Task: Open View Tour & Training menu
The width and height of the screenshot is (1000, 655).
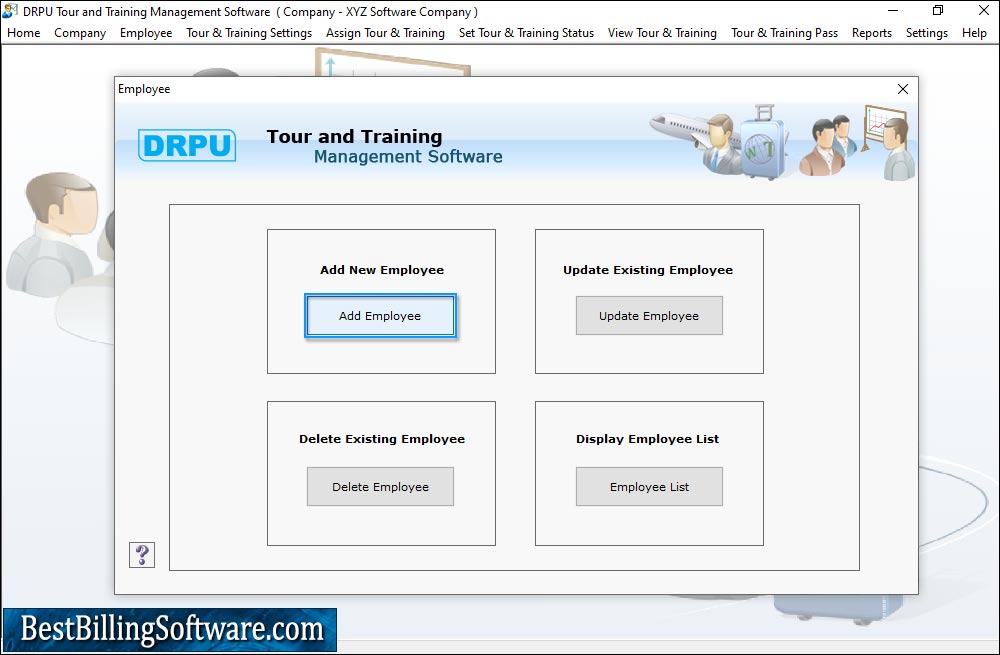Action: pyautogui.click(x=662, y=33)
